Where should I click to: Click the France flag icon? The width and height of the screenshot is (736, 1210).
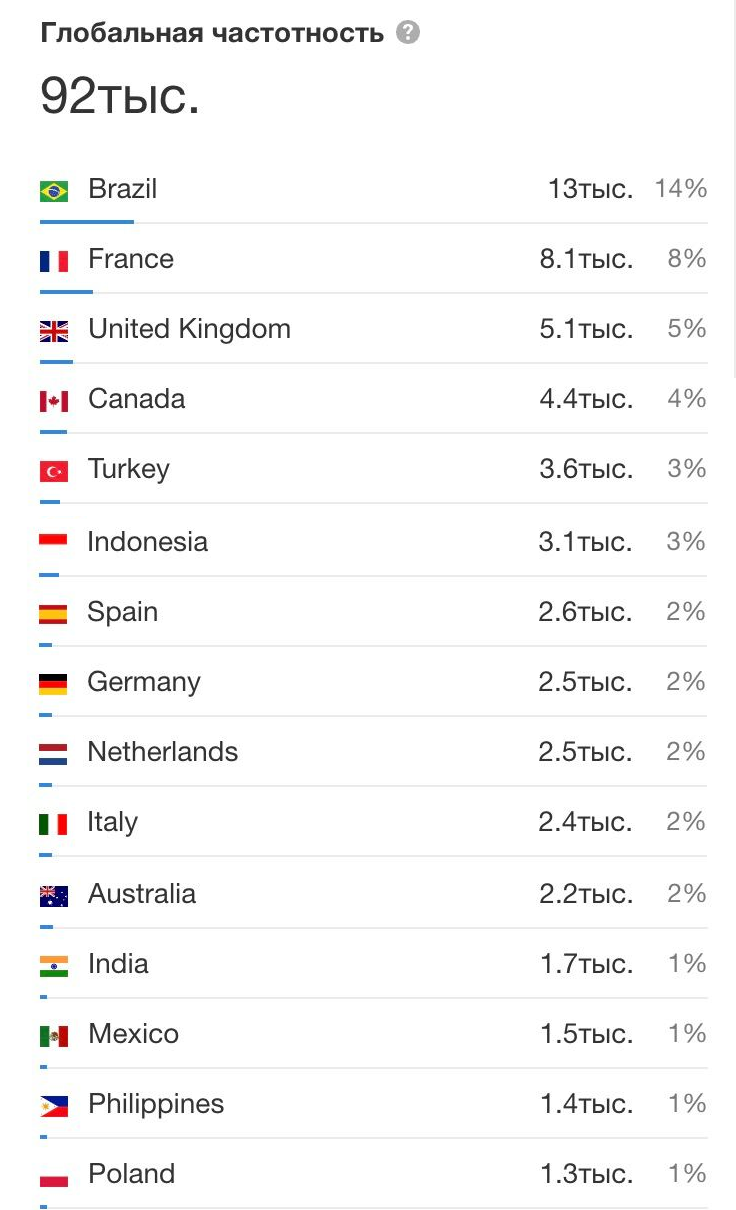click(54, 261)
